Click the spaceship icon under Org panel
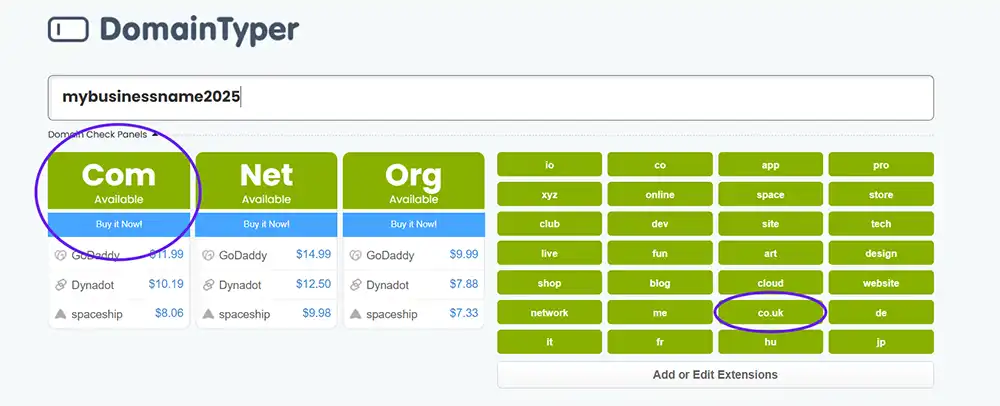1000x406 pixels. 356,314
